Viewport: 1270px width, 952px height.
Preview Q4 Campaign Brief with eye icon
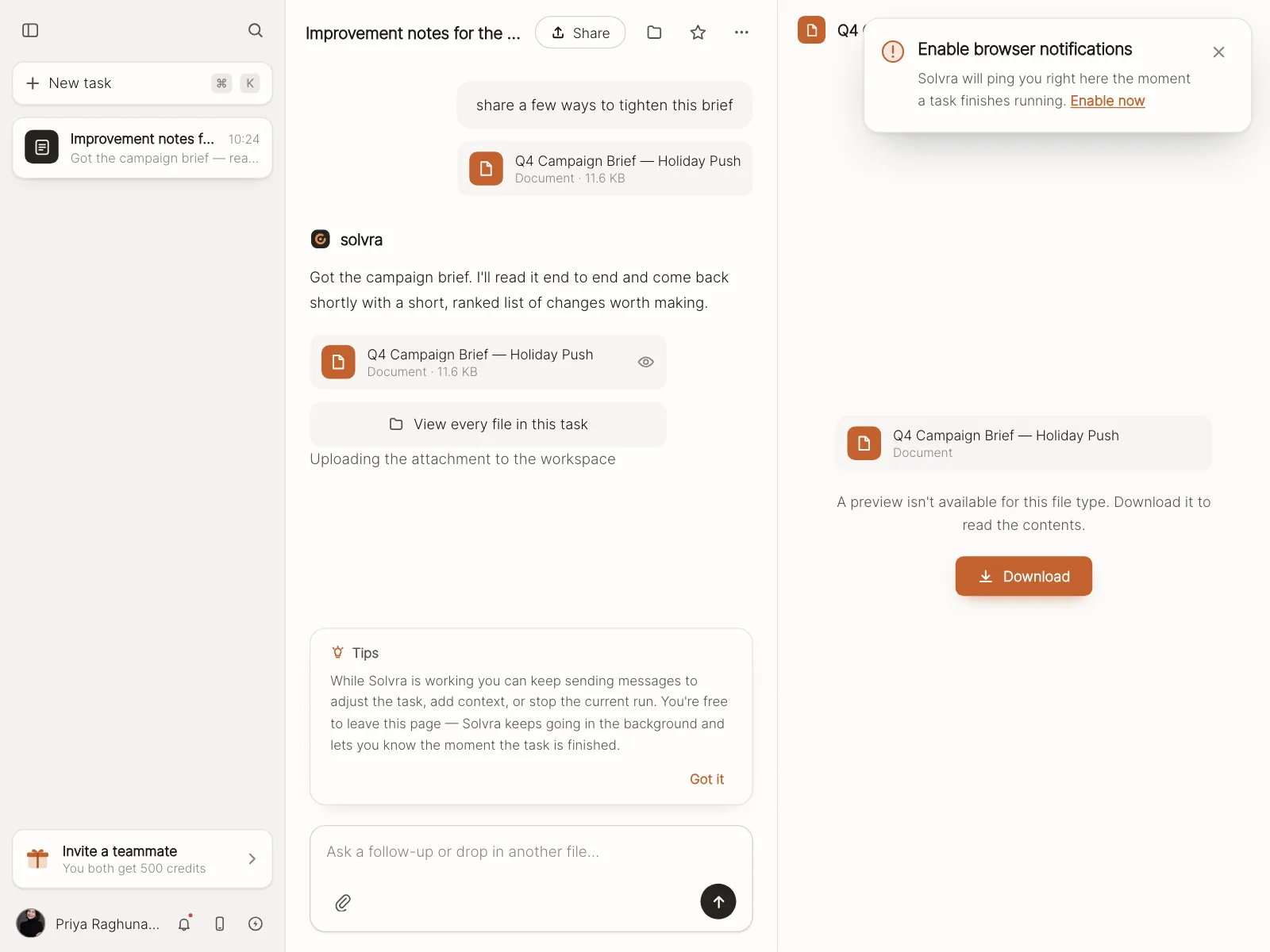point(646,362)
